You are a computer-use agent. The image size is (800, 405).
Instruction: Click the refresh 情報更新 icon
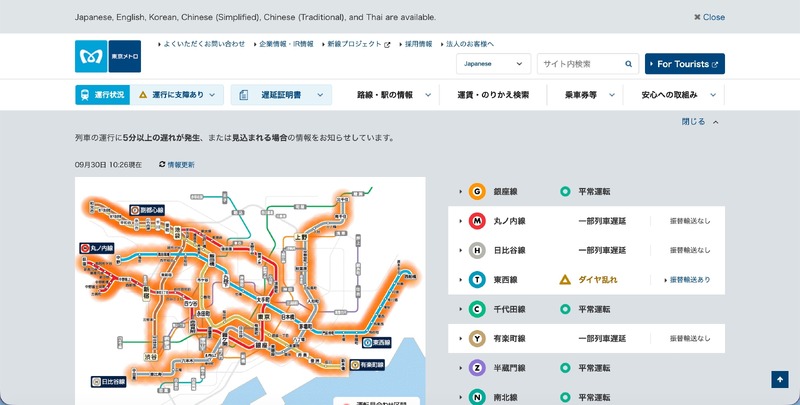point(162,164)
